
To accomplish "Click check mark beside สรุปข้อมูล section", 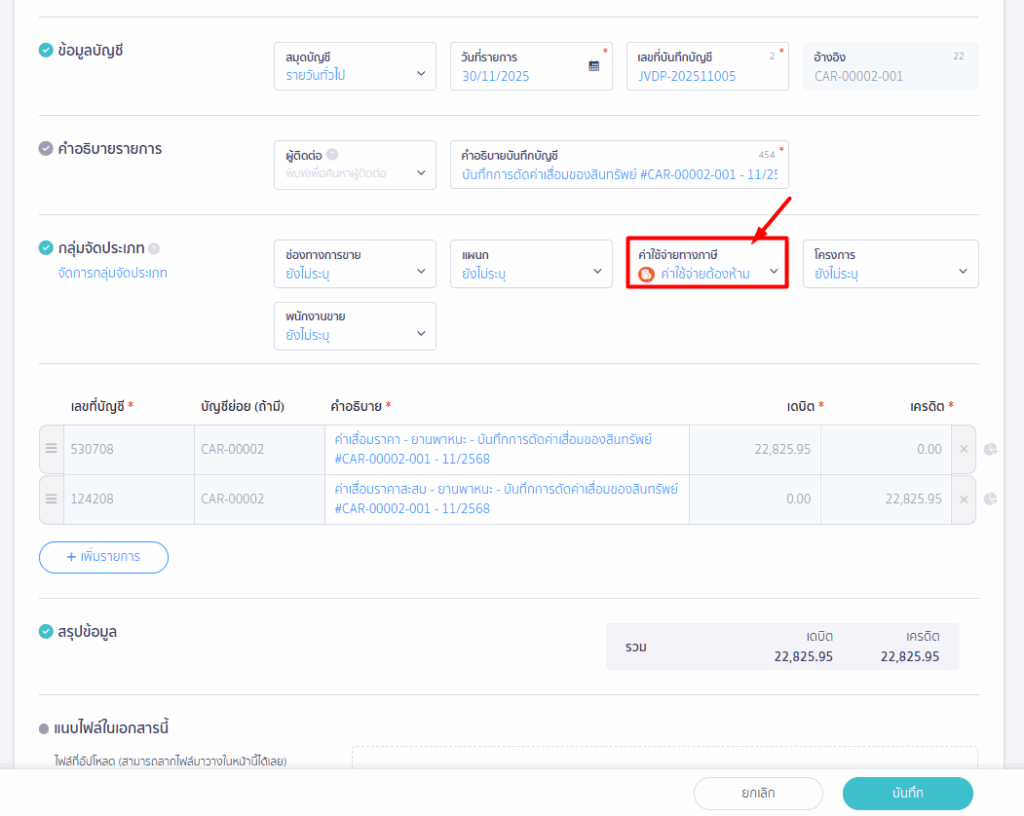I will pos(46,631).
